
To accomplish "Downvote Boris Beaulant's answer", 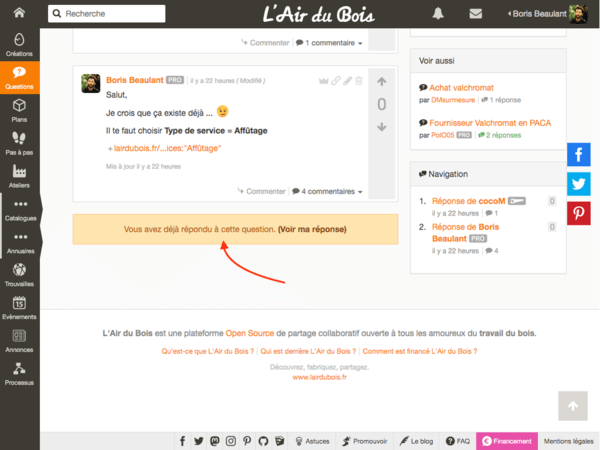I will coord(381,127).
